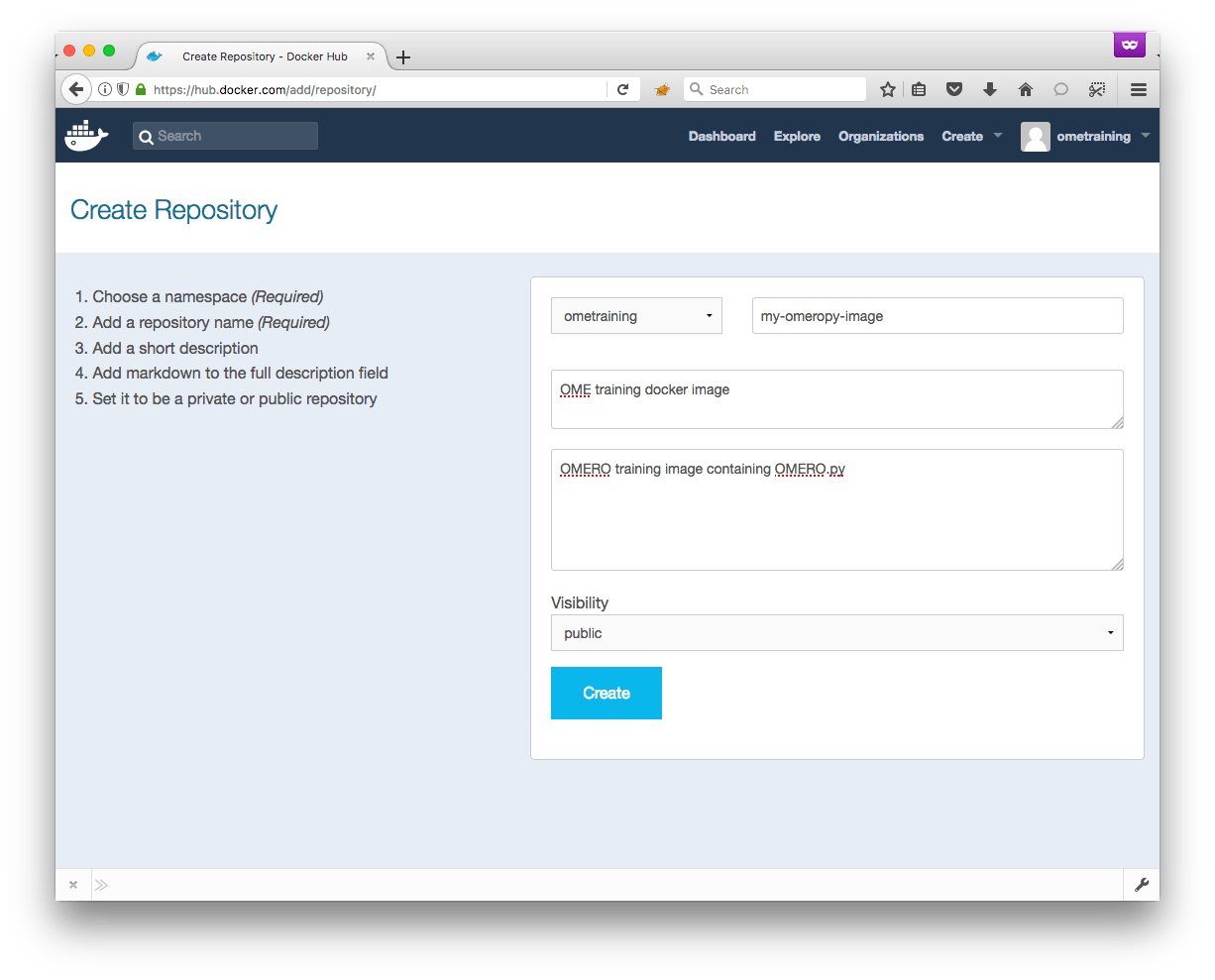Open the Organizations page
The image size is (1215, 980).
tap(881, 136)
